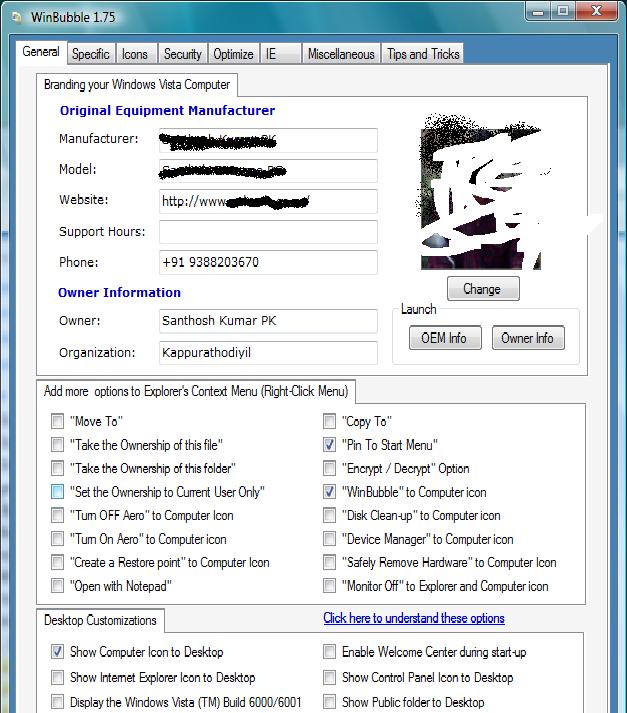Check "Open with Notepad" option
This screenshot has height=713, width=627.
(x=57, y=586)
